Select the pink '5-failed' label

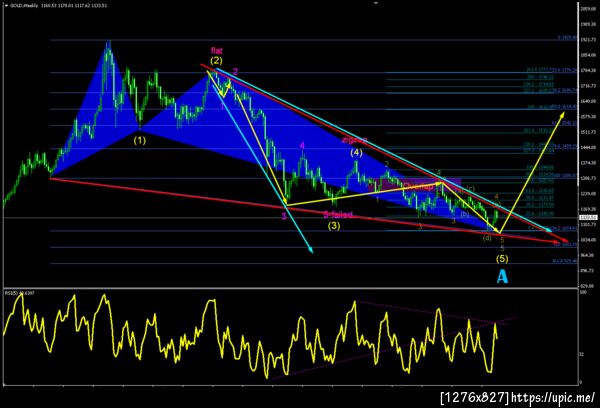[338, 214]
